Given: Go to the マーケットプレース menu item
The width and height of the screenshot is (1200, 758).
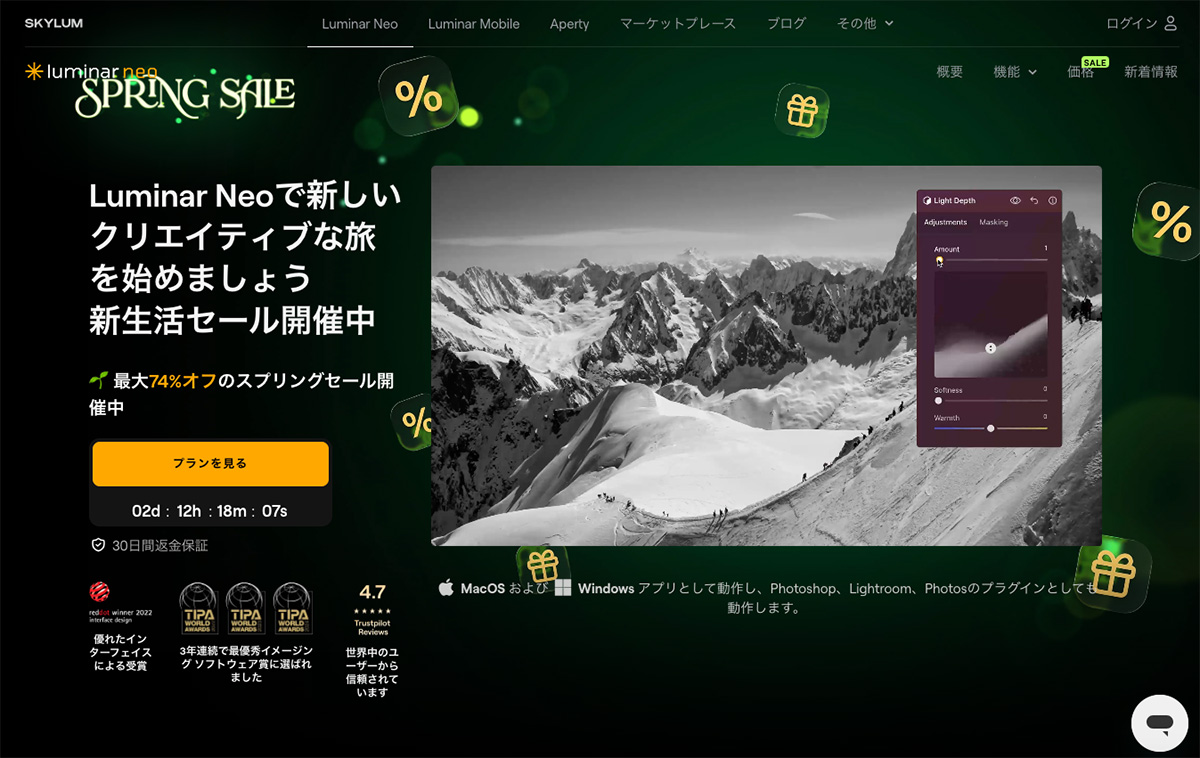Looking at the screenshot, I should click(x=678, y=24).
